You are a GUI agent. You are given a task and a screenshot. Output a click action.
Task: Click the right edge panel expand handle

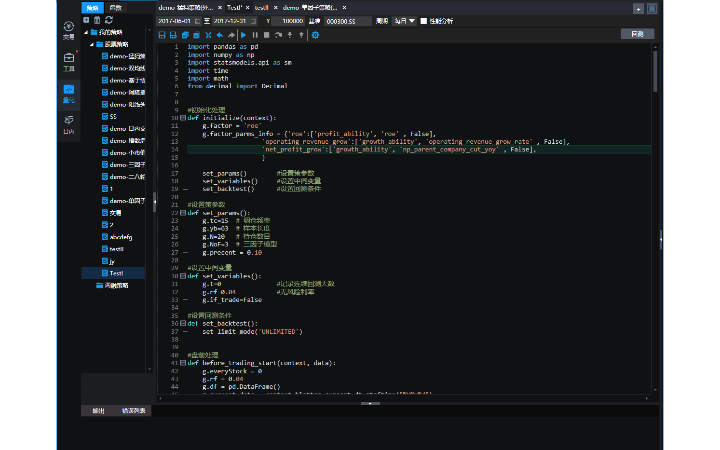coord(660,239)
